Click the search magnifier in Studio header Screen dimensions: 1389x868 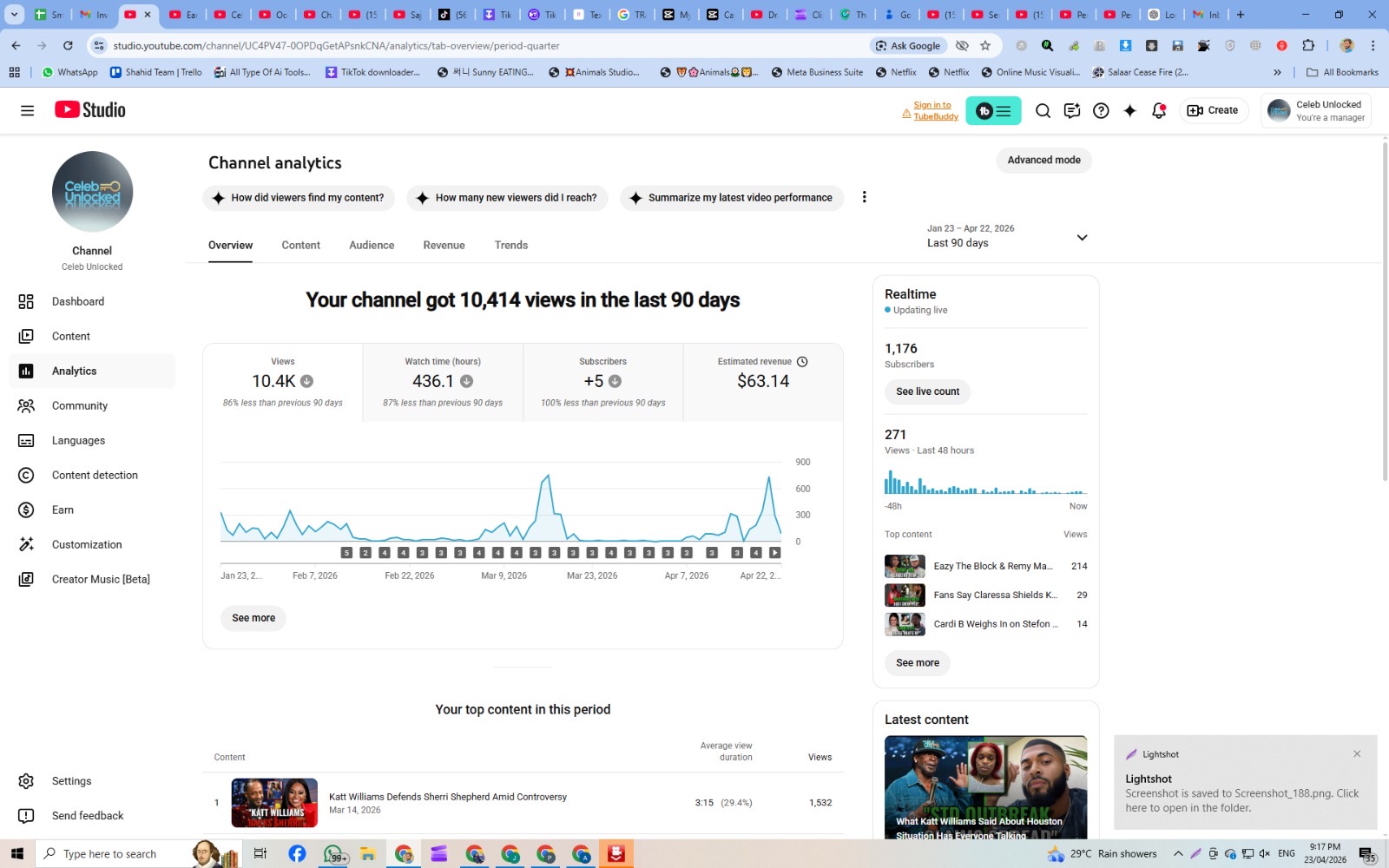pyautogui.click(x=1043, y=110)
